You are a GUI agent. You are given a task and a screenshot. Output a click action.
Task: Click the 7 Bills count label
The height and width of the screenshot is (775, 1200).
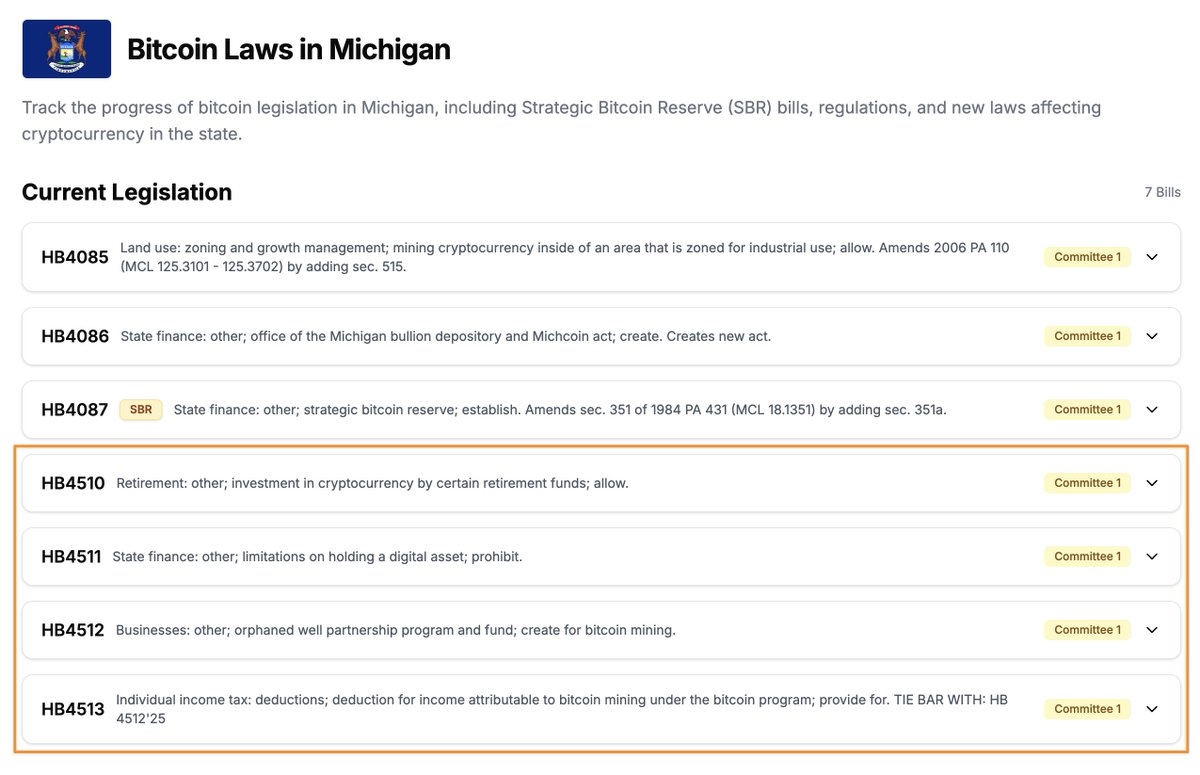[x=1162, y=192]
